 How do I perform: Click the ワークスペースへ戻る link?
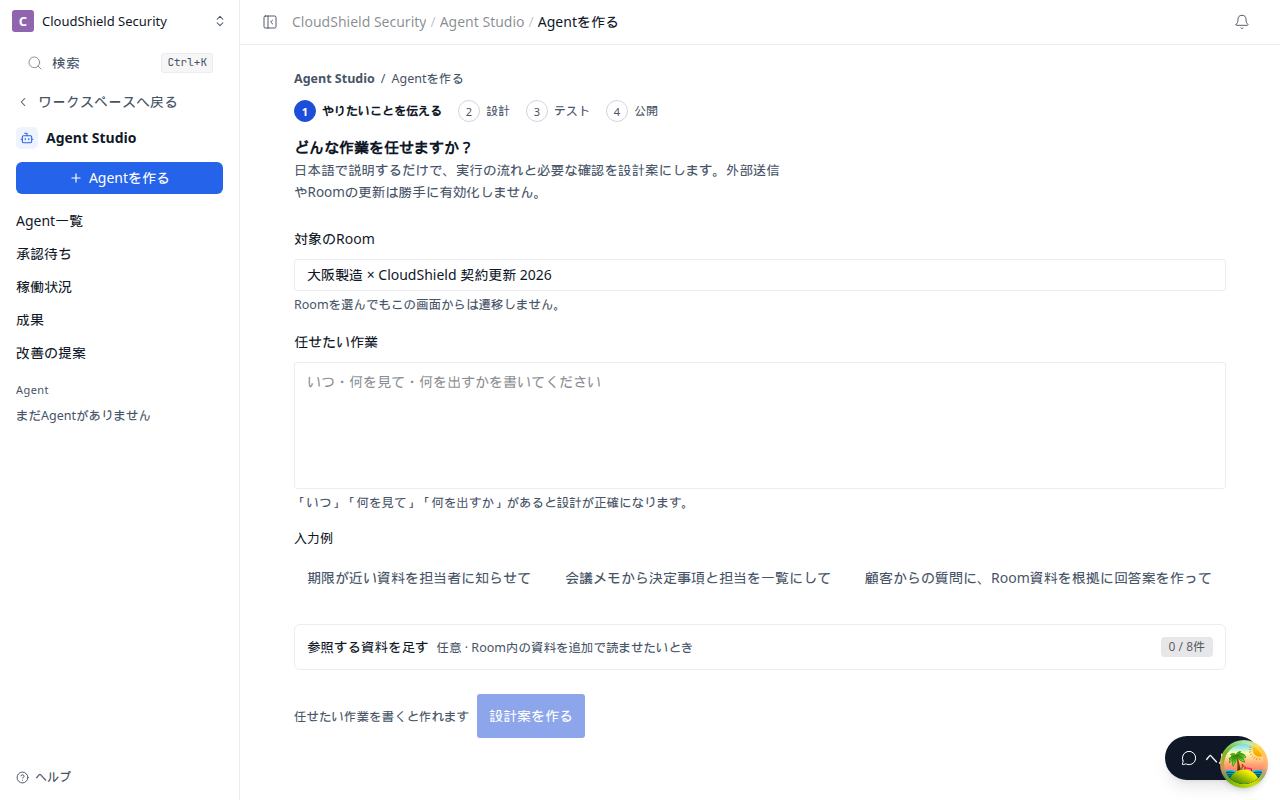pos(108,102)
